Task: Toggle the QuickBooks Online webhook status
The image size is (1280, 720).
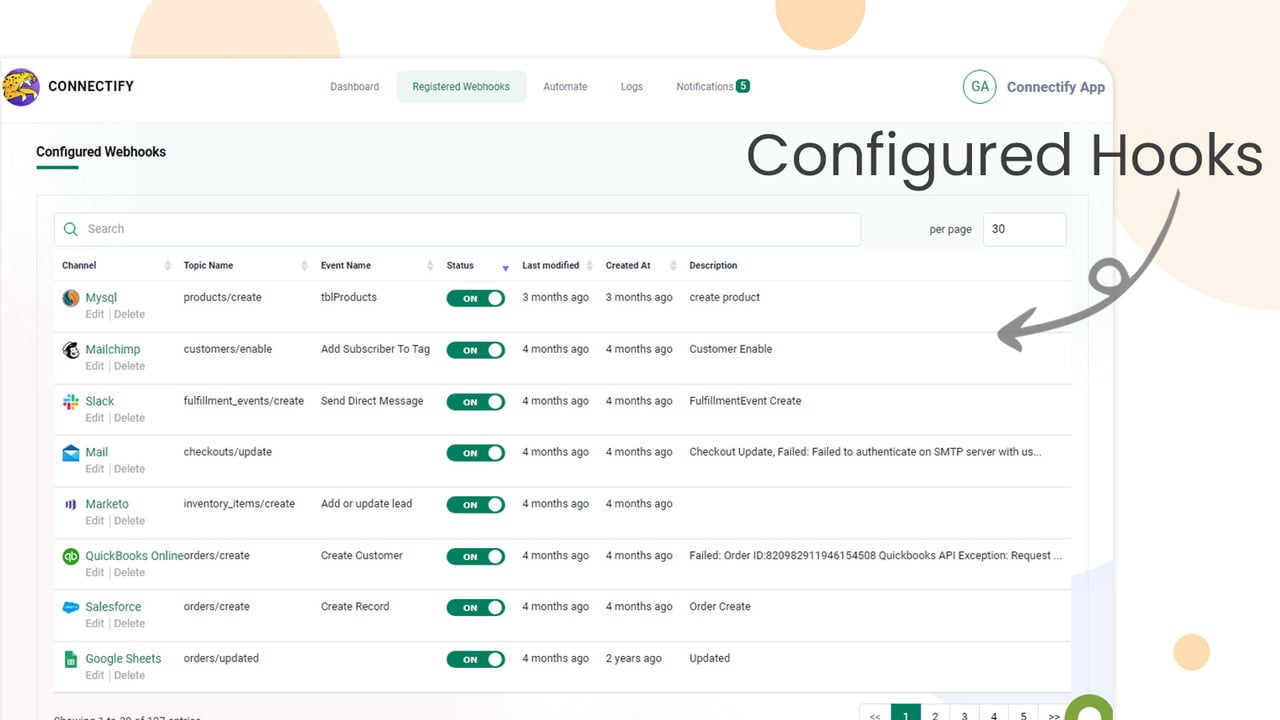Action: click(476, 556)
